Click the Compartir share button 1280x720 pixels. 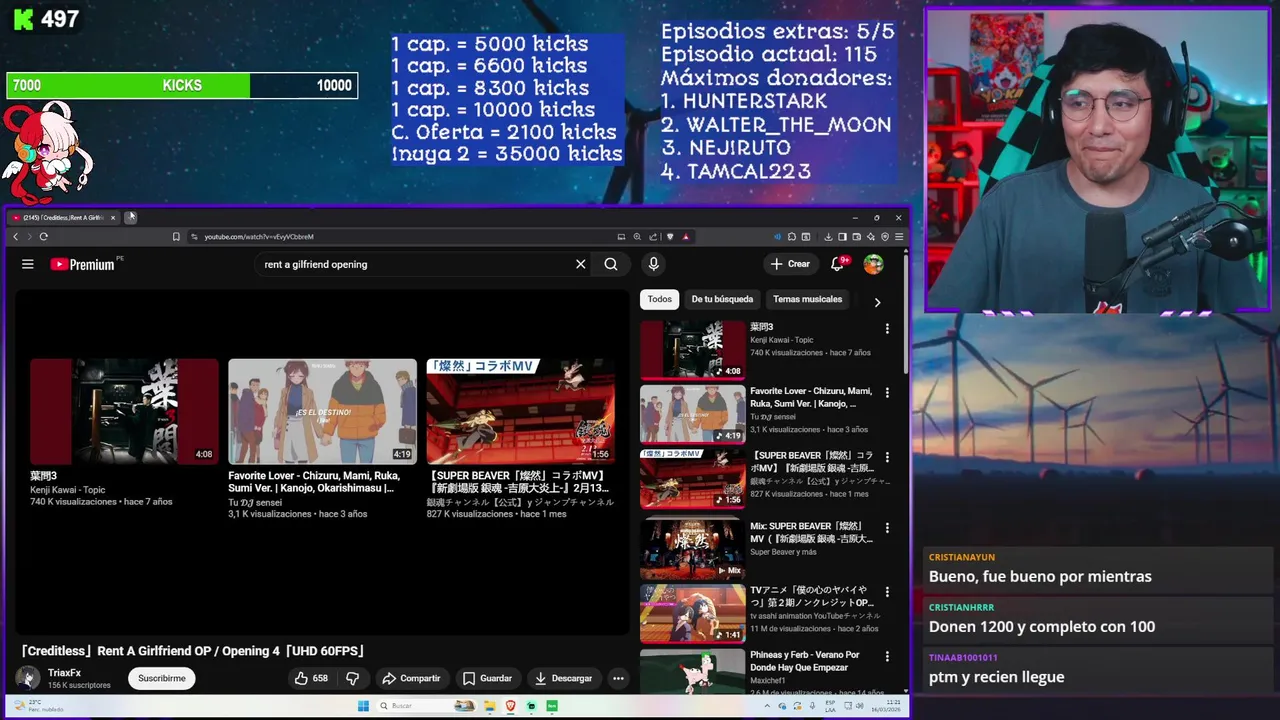pos(411,678)
